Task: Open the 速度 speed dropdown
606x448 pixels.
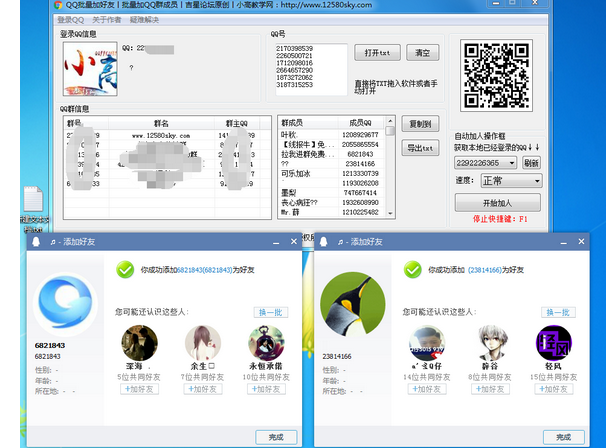Action: pos(511,181)
